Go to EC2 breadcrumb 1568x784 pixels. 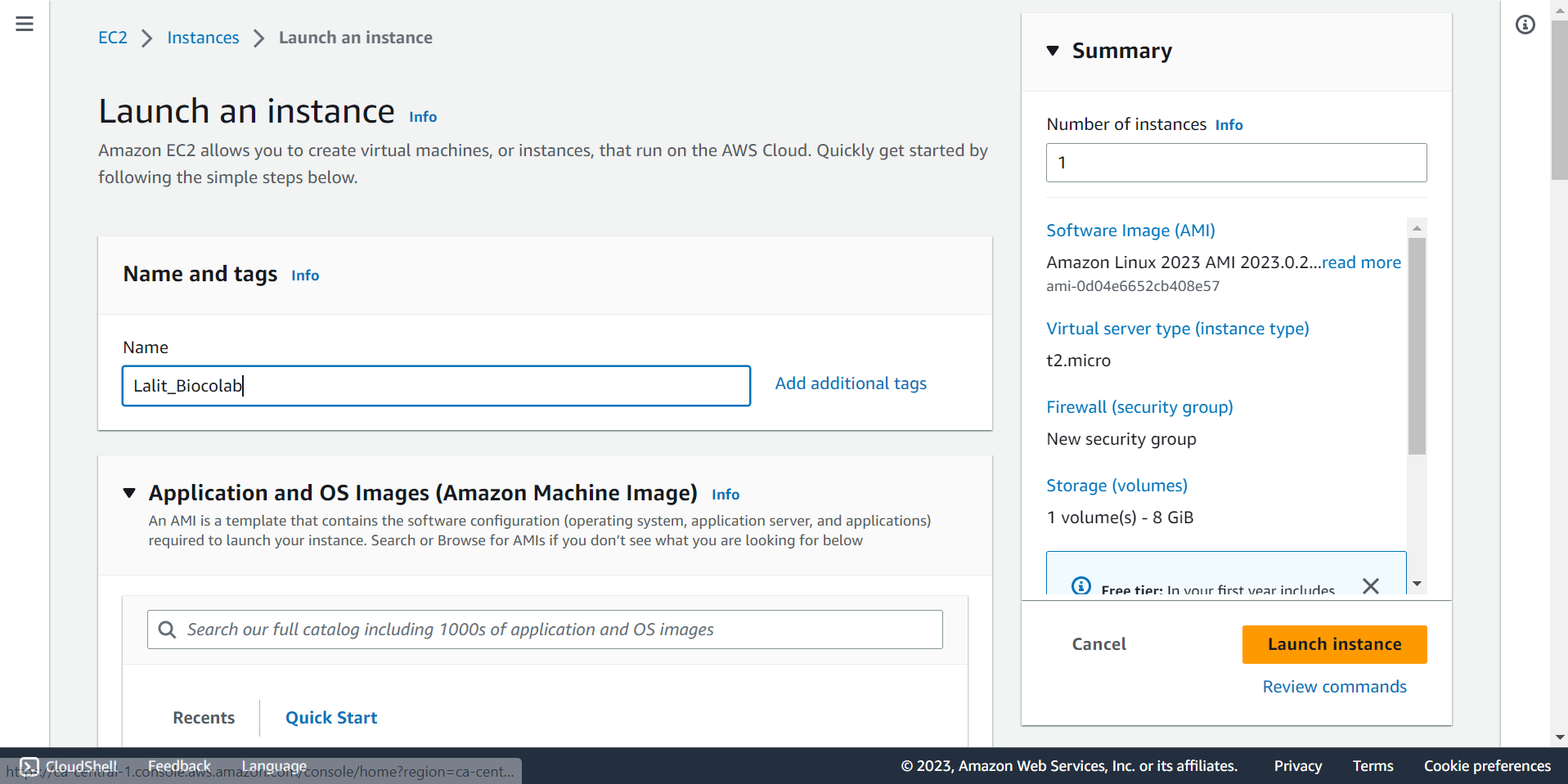click(113, 38)
